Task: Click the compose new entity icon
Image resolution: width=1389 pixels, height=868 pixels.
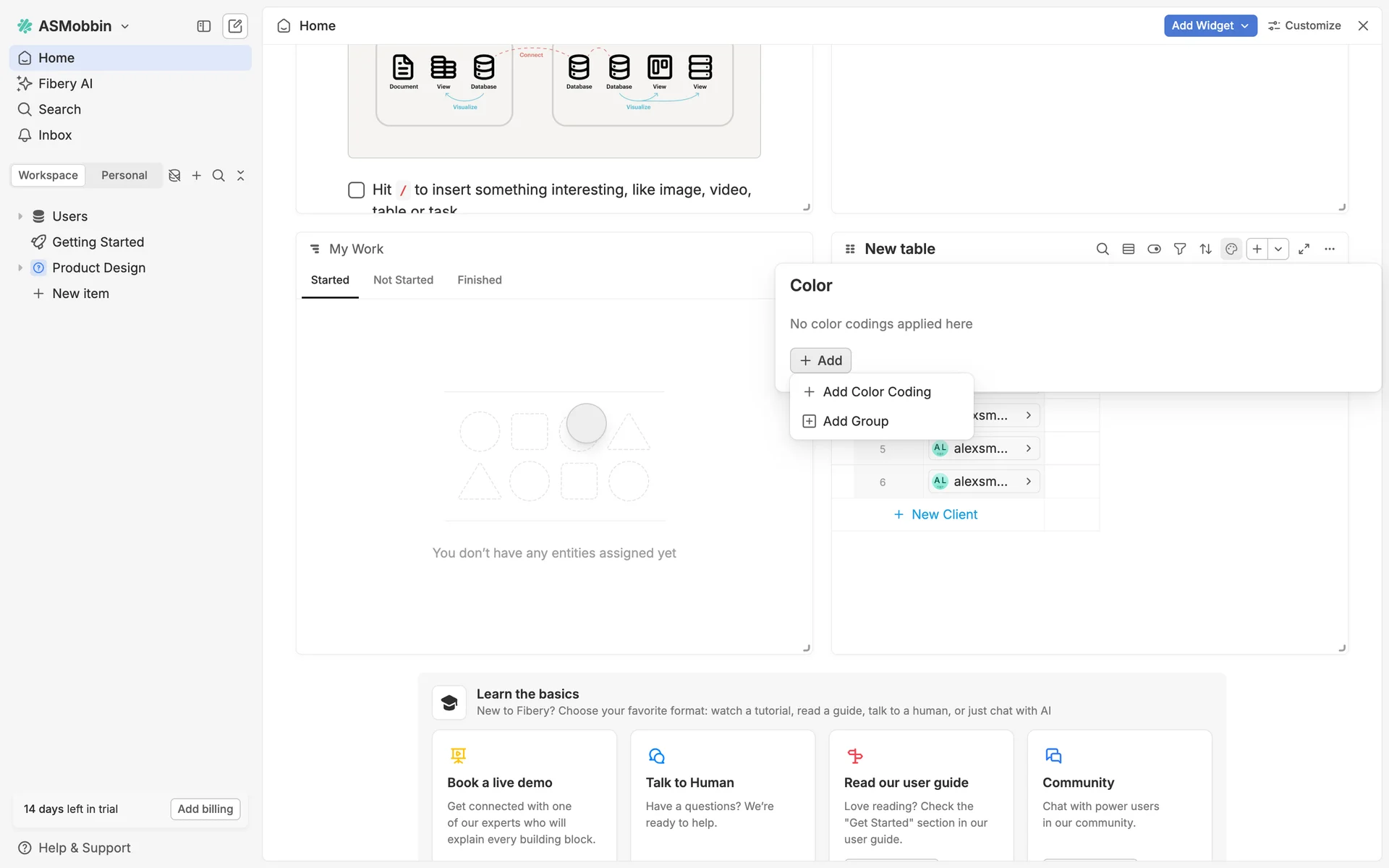Action: pyautogui.click(x=235, y=26)
